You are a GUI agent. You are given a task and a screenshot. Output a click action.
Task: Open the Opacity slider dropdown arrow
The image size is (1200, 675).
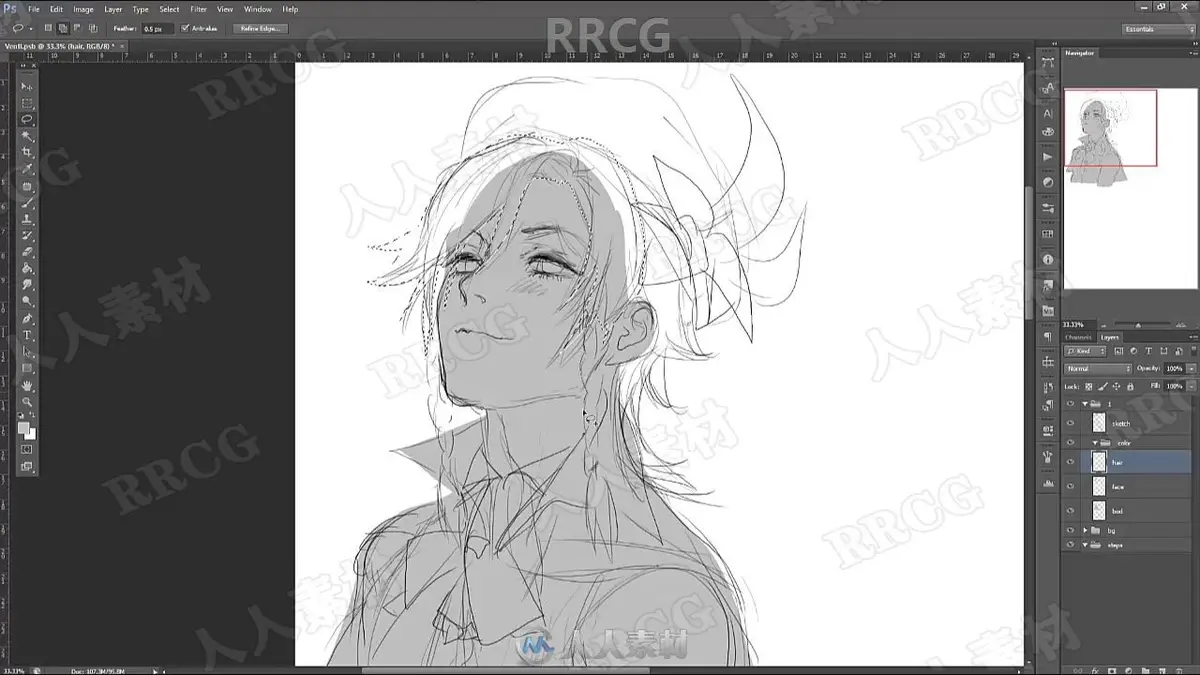[x=1191, y=369]
